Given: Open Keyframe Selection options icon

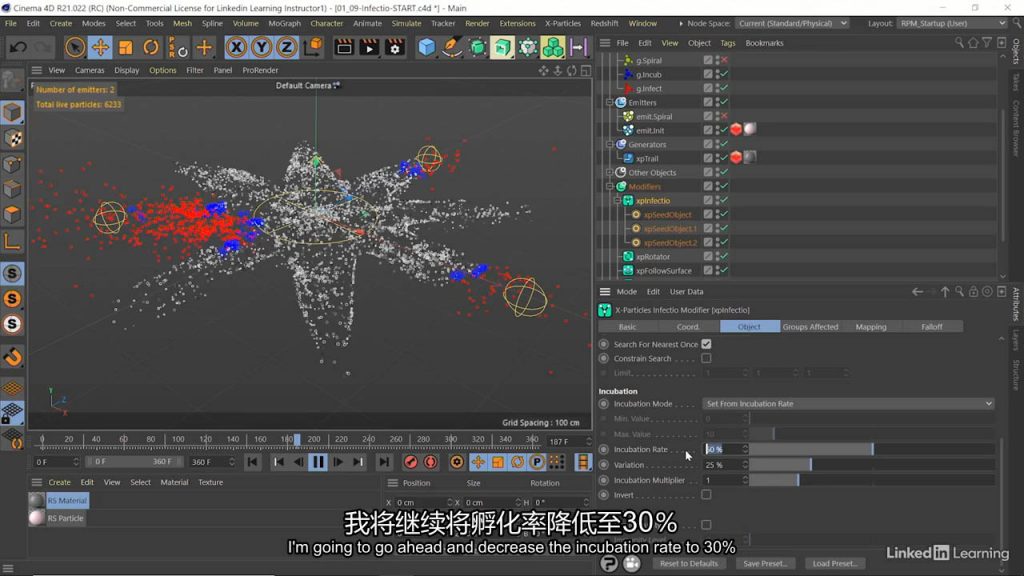Looking at the screenshot, I should click(456, 462).
